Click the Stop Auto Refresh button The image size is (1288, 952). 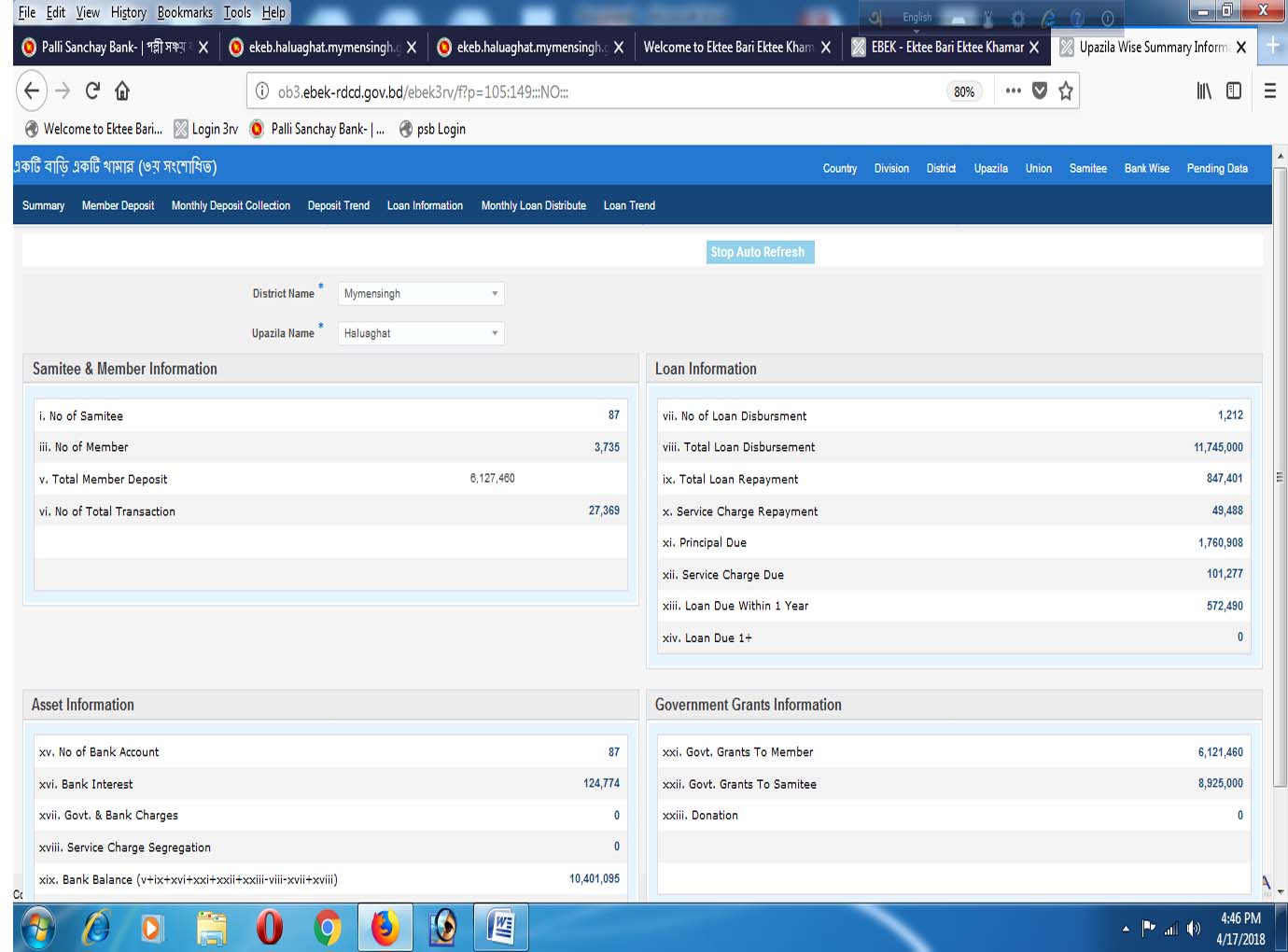point(760,252)
